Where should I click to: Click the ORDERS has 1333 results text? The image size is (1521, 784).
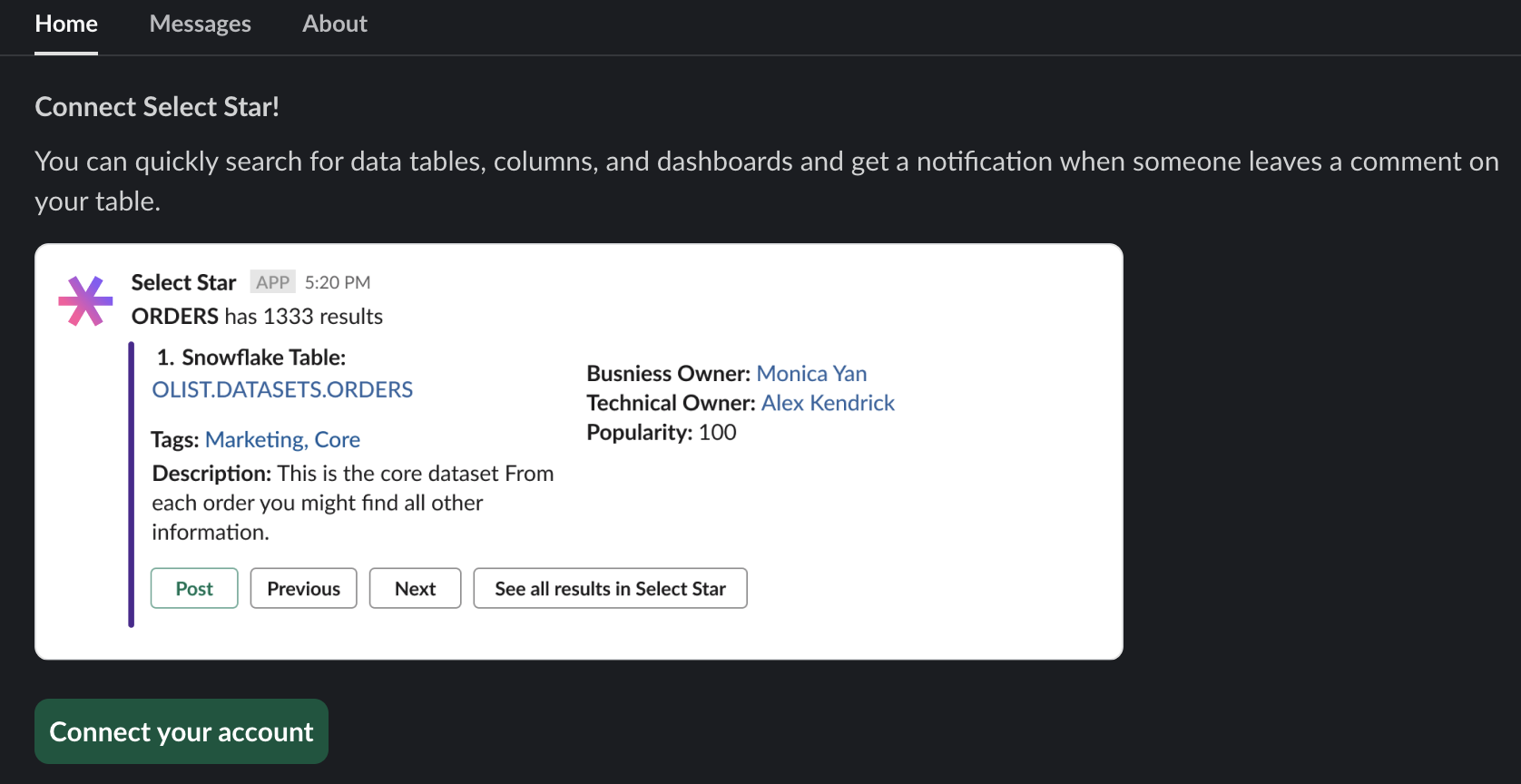pos(257,317)
